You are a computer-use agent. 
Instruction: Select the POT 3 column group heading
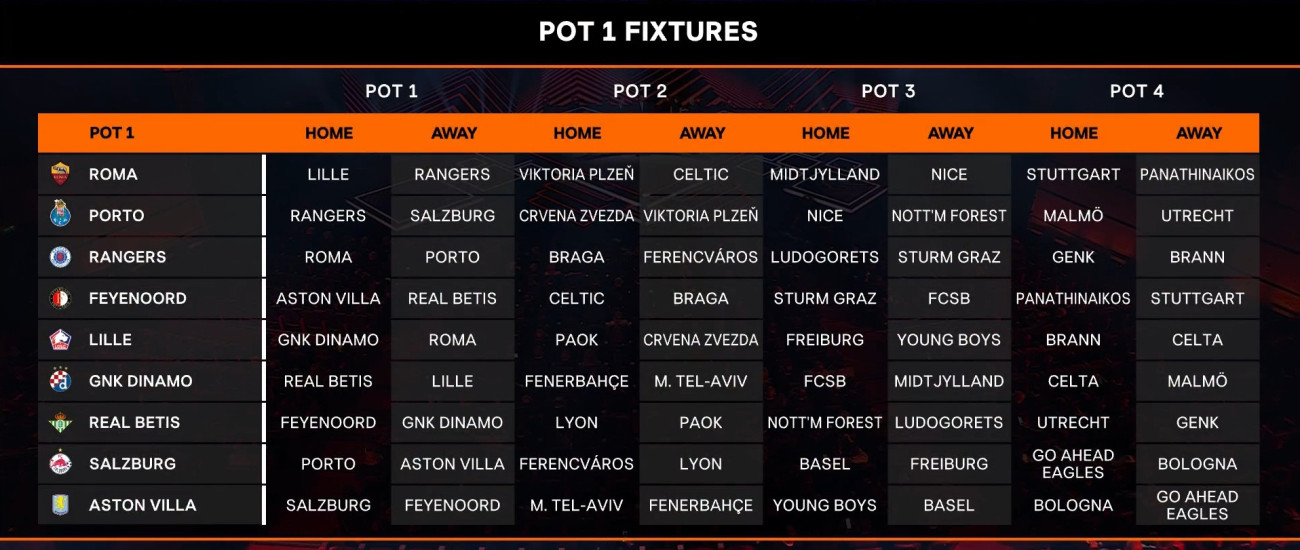pyautogui.click(x=888, y=91)
